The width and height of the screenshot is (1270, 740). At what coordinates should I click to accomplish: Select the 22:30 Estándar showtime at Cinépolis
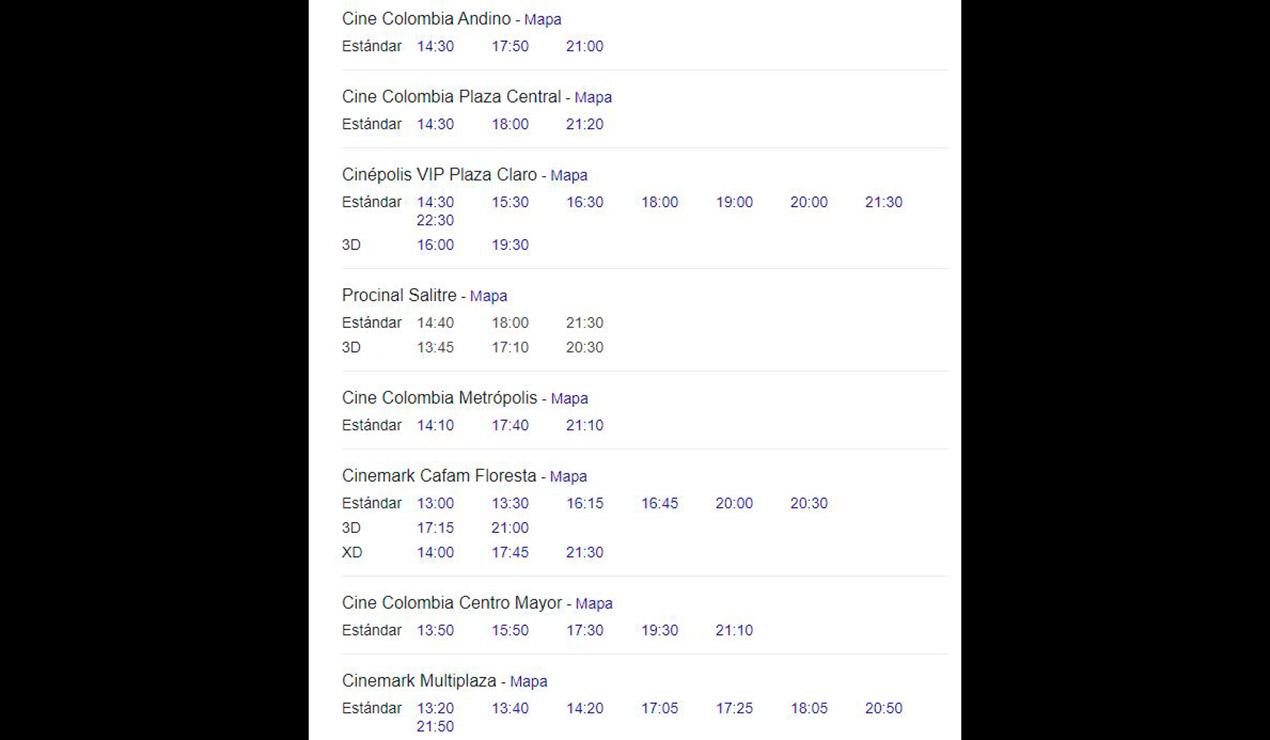pyautogui.click(x=435, y=220)
